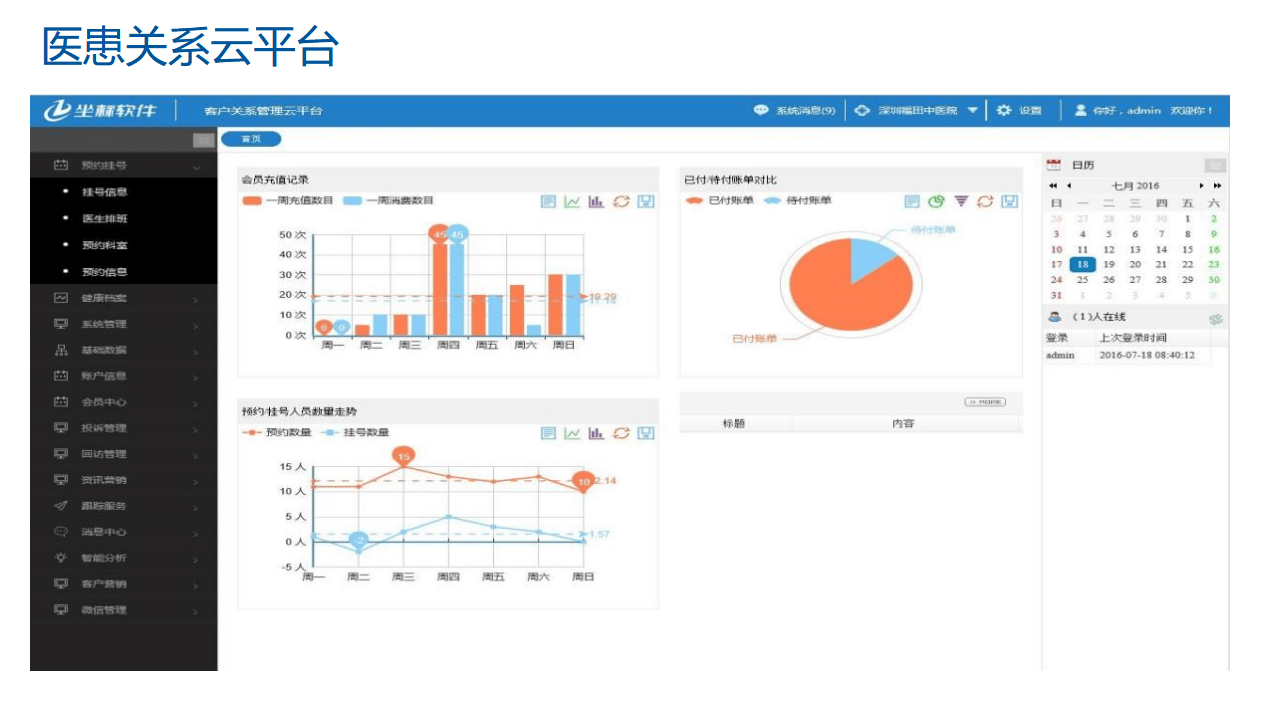Select day 18 in the calendar
Screen dimensions: 1279x720
coord(1082,265)
